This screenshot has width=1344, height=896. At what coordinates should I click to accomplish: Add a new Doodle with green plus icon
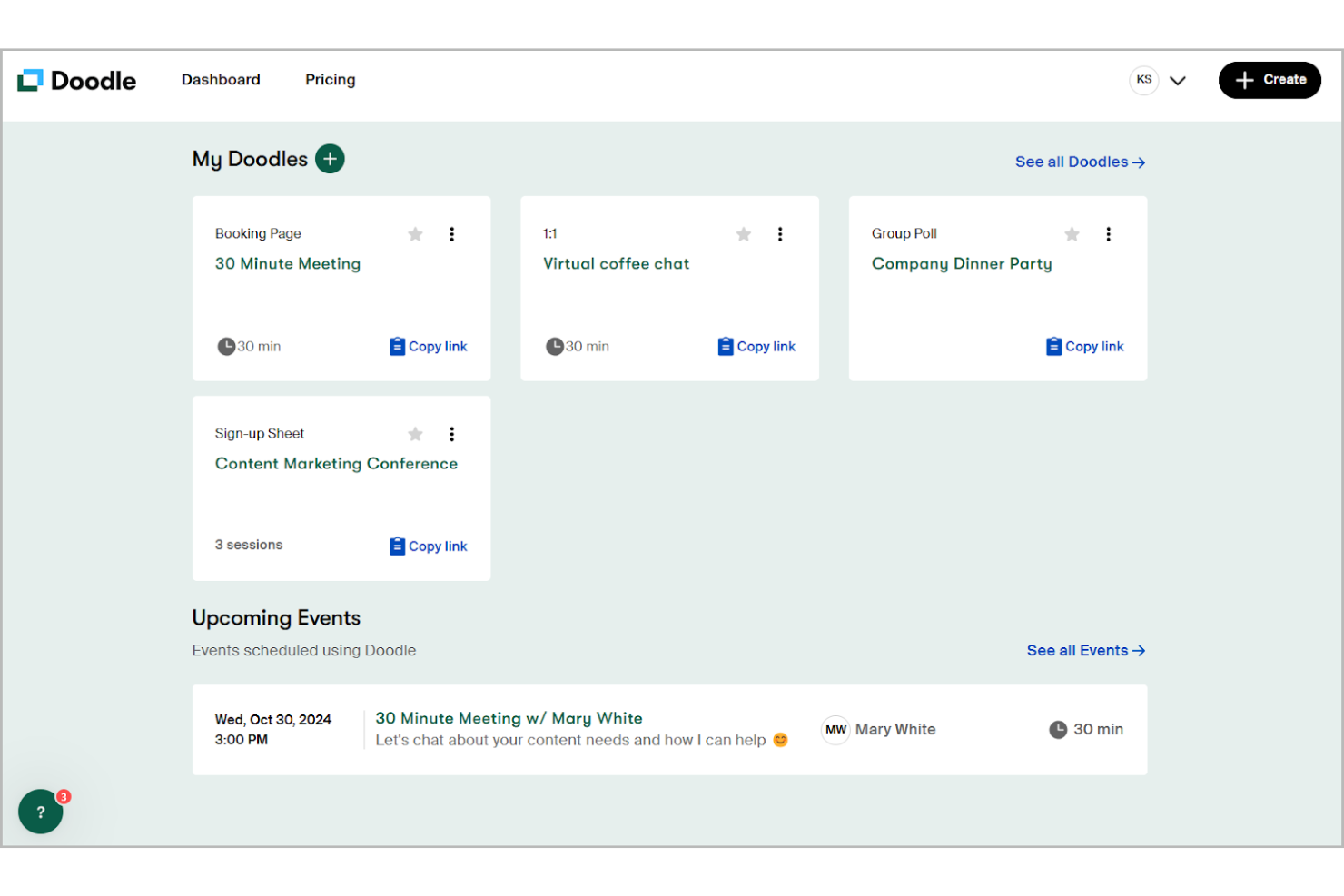tap(330, 159)
